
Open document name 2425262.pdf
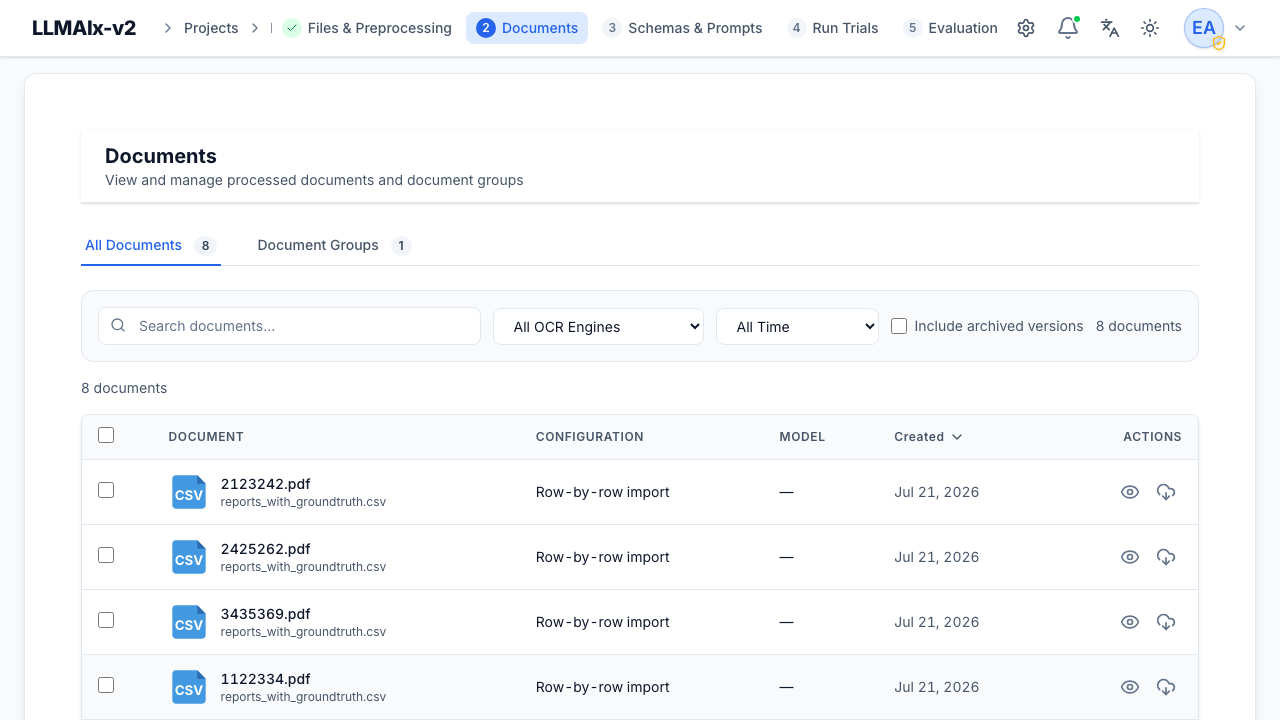coord(266,549)
